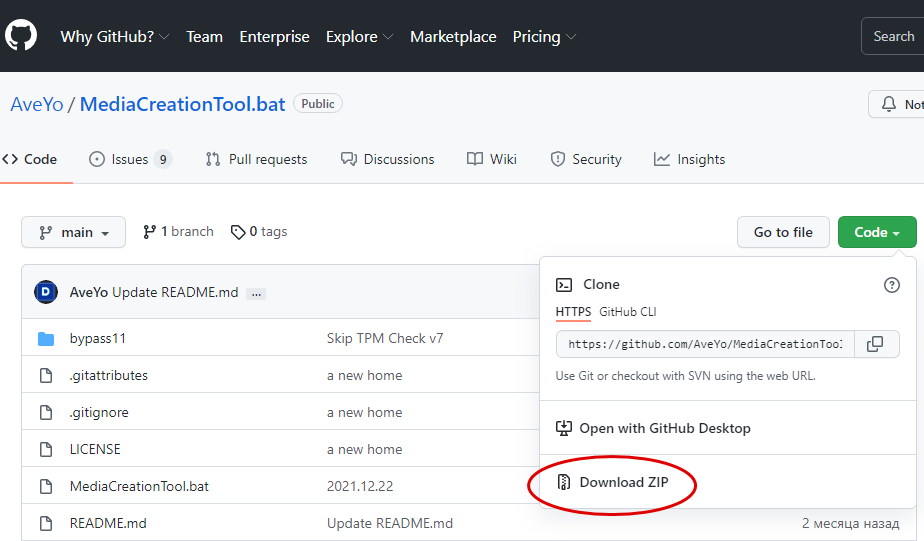Screen dimensions: 924x541
Task: Click the tags icon showing 0 tags
Action: (x=238, y=232)
